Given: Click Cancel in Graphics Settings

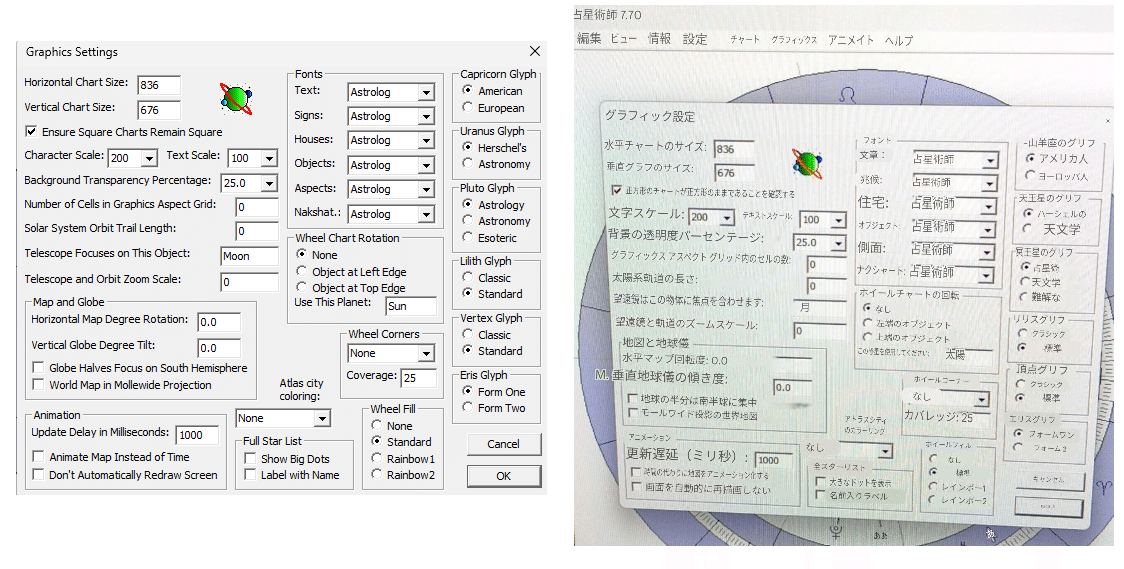Looking at the screenshot, I should click(504, 444).
